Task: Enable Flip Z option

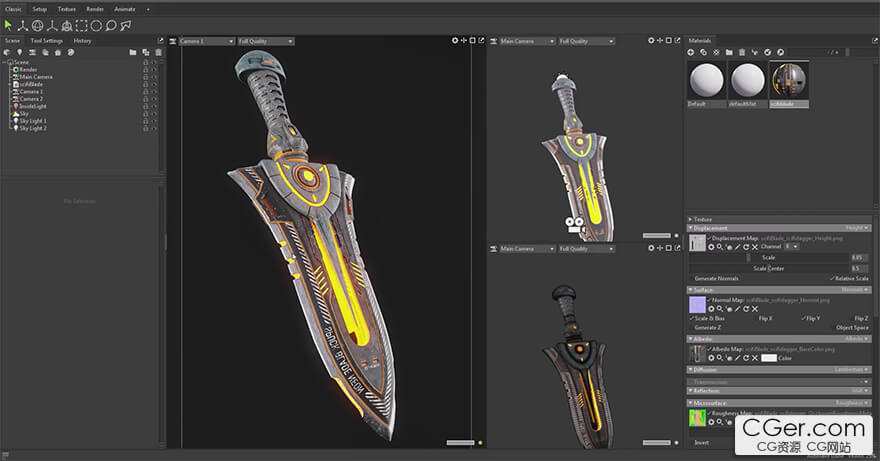Action: (x=859, y=318)
